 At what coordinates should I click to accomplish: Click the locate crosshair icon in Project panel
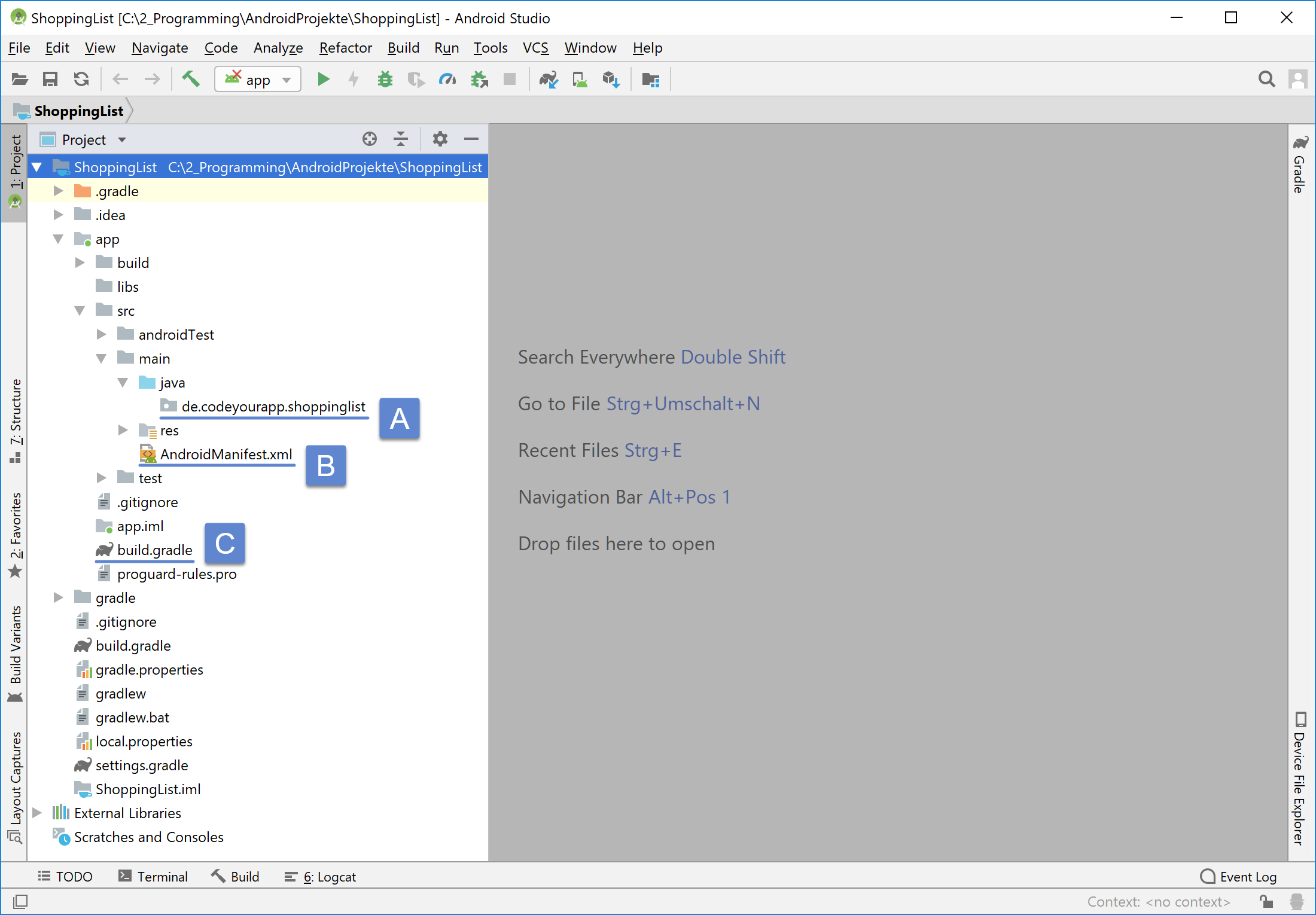pyautogui.click(x=370, y=139)
